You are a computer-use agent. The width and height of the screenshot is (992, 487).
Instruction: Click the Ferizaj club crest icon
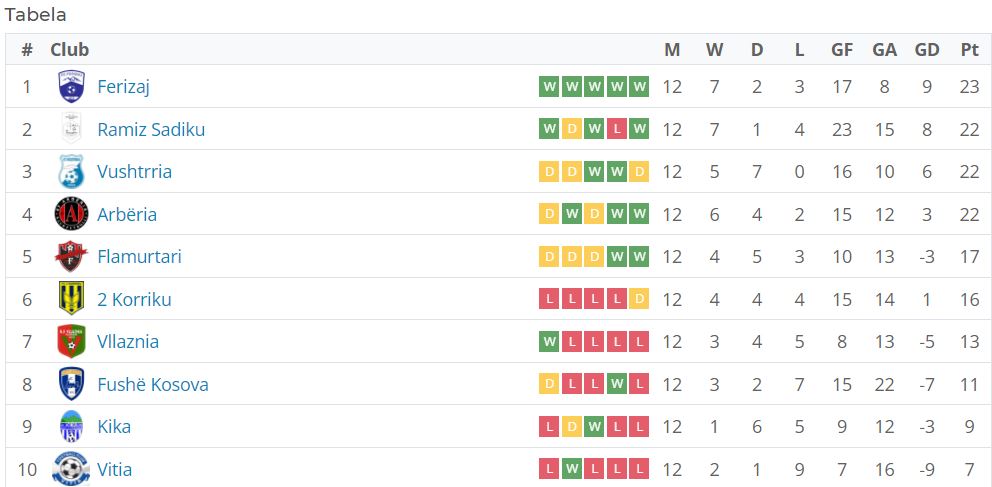point(71,87)
